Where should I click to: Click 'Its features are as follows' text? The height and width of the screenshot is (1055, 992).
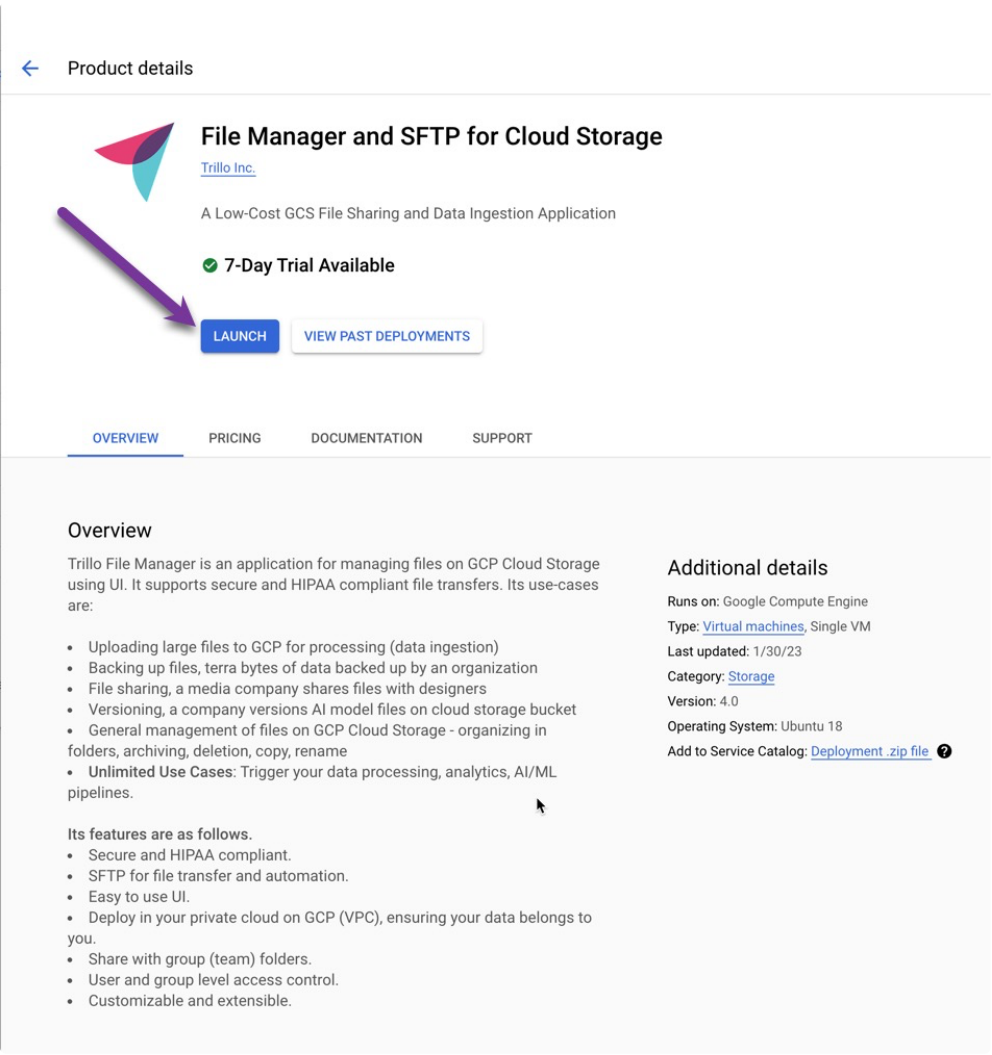[160, 834]
